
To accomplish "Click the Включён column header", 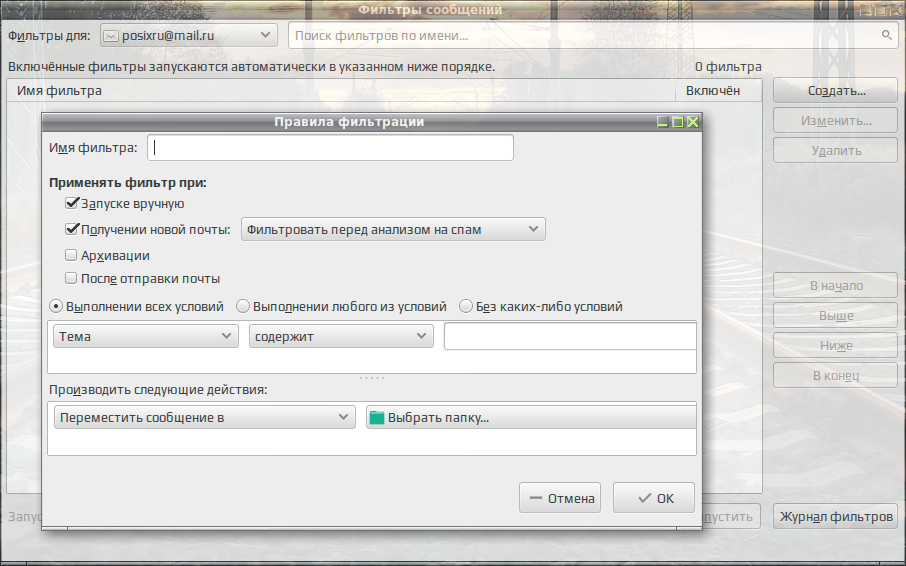I will coord(718,91).
